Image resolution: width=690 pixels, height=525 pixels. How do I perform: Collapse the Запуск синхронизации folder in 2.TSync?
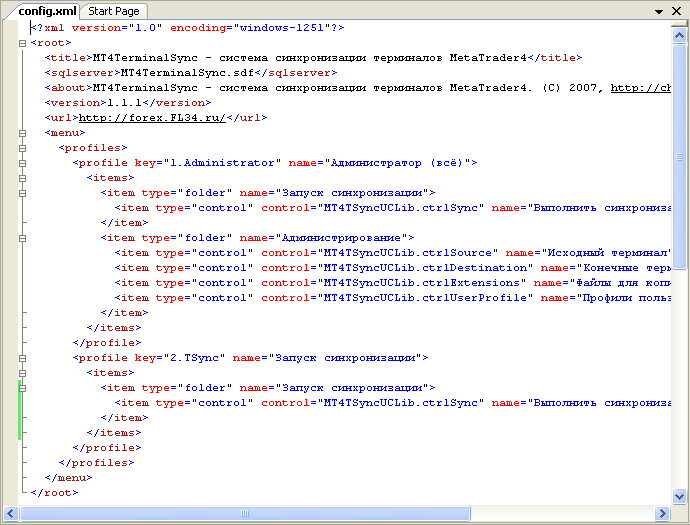(22, 388)
